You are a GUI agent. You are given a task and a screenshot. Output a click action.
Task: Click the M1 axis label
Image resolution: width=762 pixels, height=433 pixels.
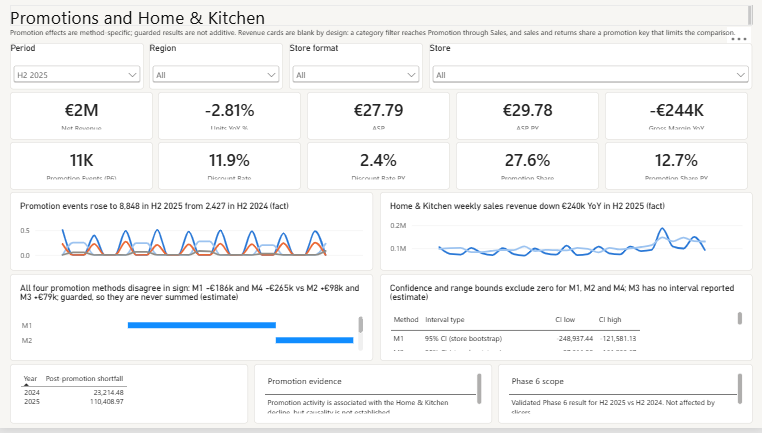[x=27, y=325]
